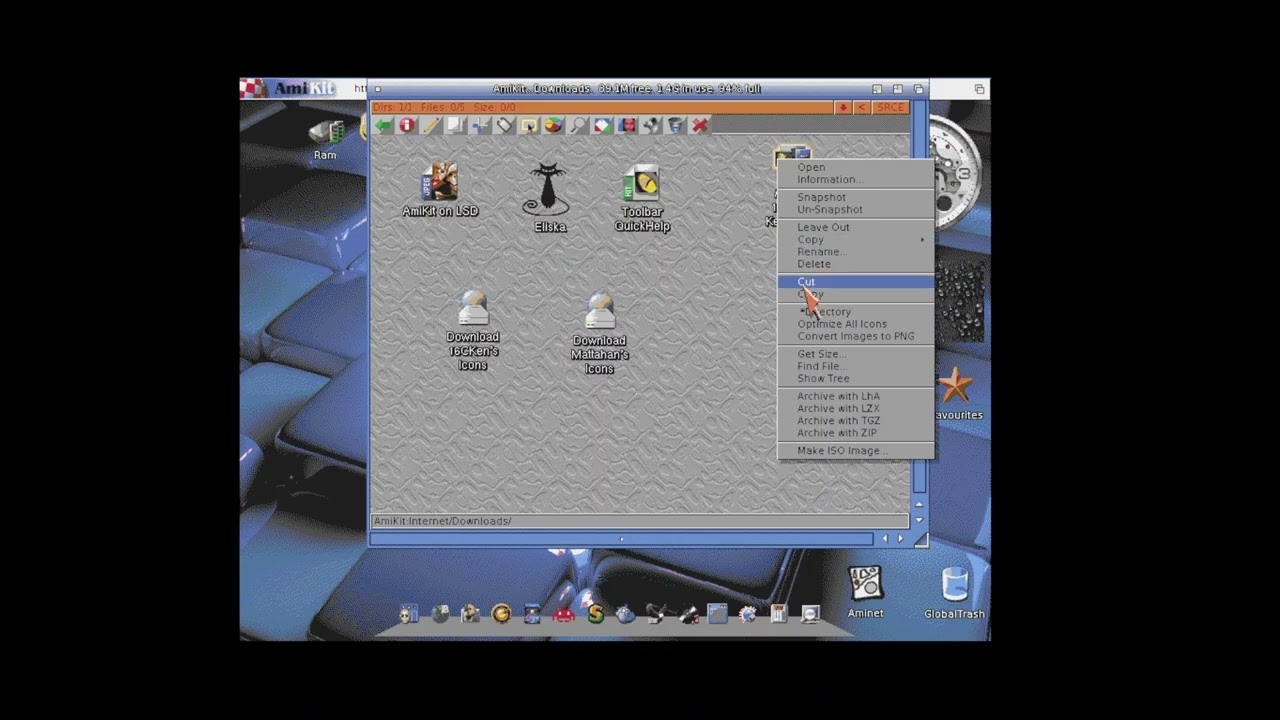This screenshot has height=720, width=1280.
Task: Open the GlobalTrash desktop icon
Action: point(954,592)
